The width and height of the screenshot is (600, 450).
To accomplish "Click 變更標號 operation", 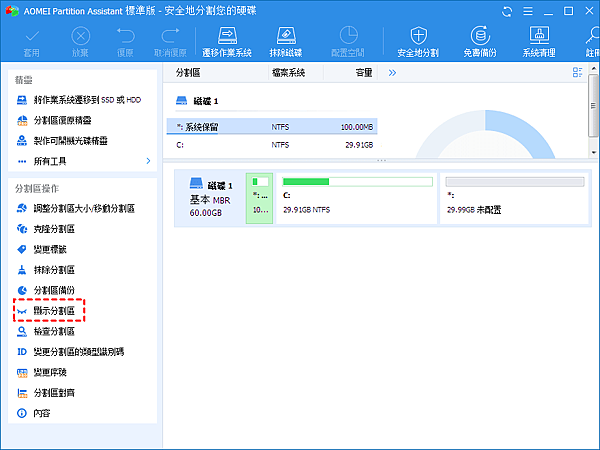I will coord(42,249).
